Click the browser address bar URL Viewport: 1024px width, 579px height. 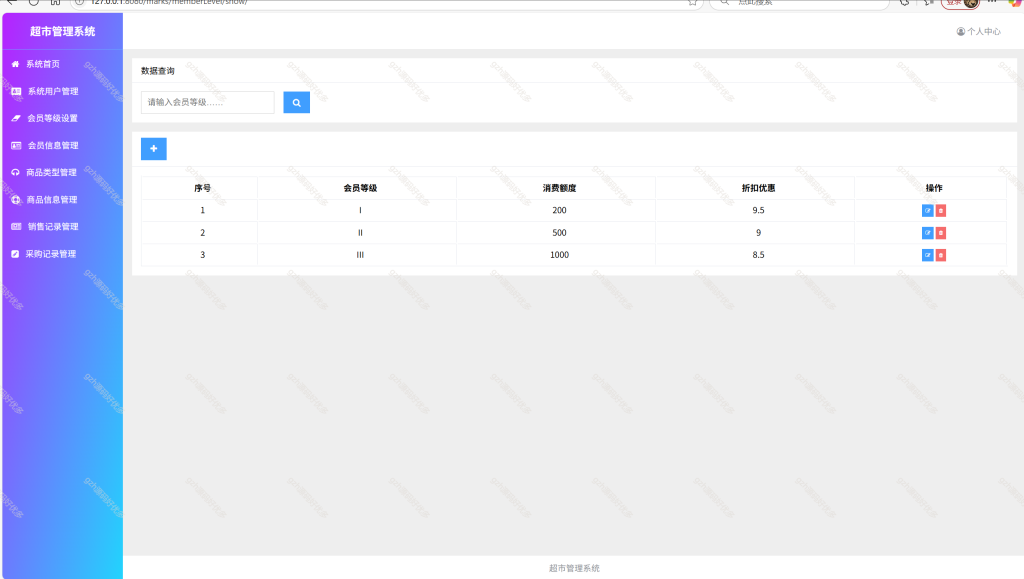pos(169,3)
